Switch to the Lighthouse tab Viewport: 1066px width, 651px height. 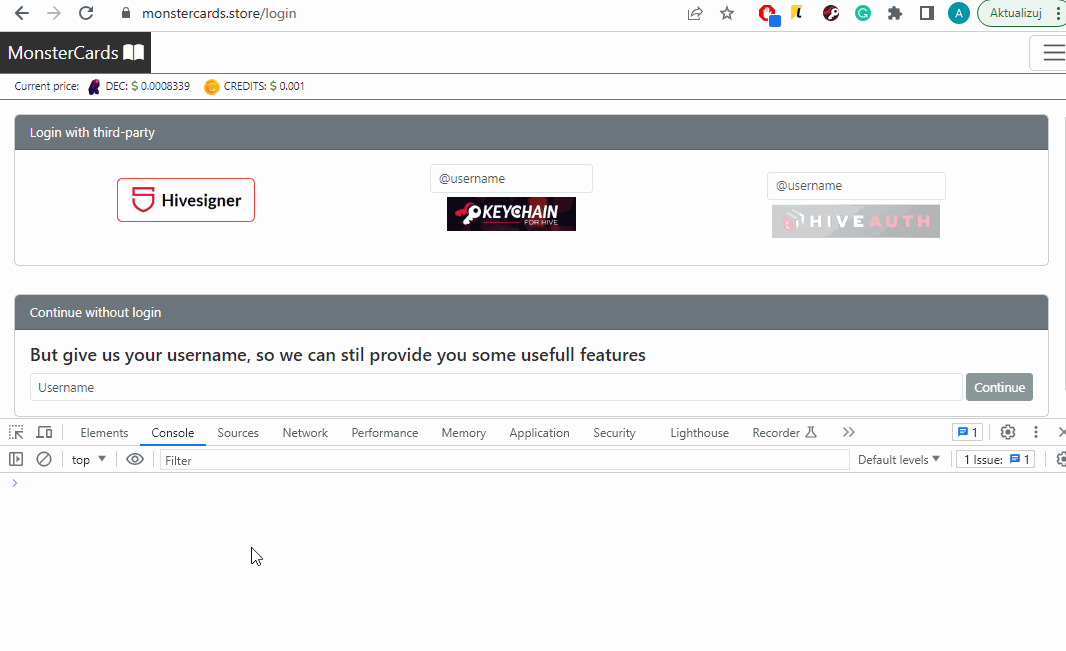(x=700, y=433)
